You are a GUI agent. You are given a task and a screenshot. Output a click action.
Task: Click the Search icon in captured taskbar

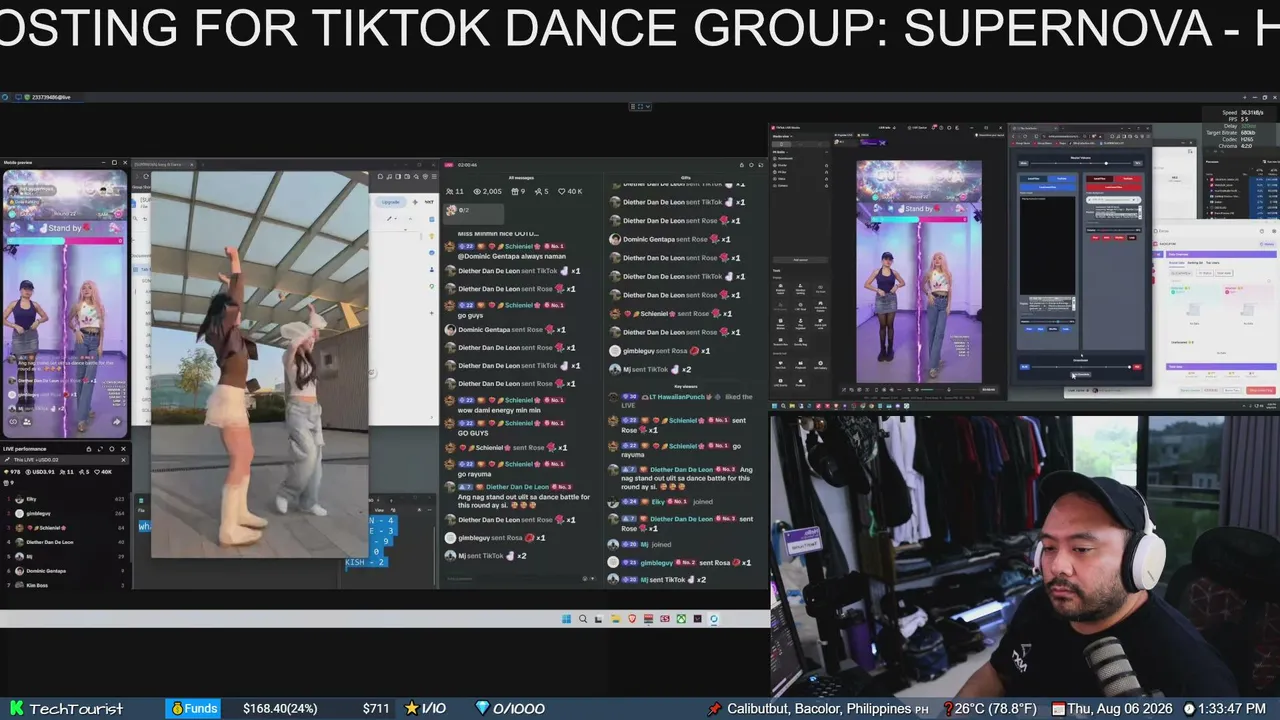(x=583, y=619)
